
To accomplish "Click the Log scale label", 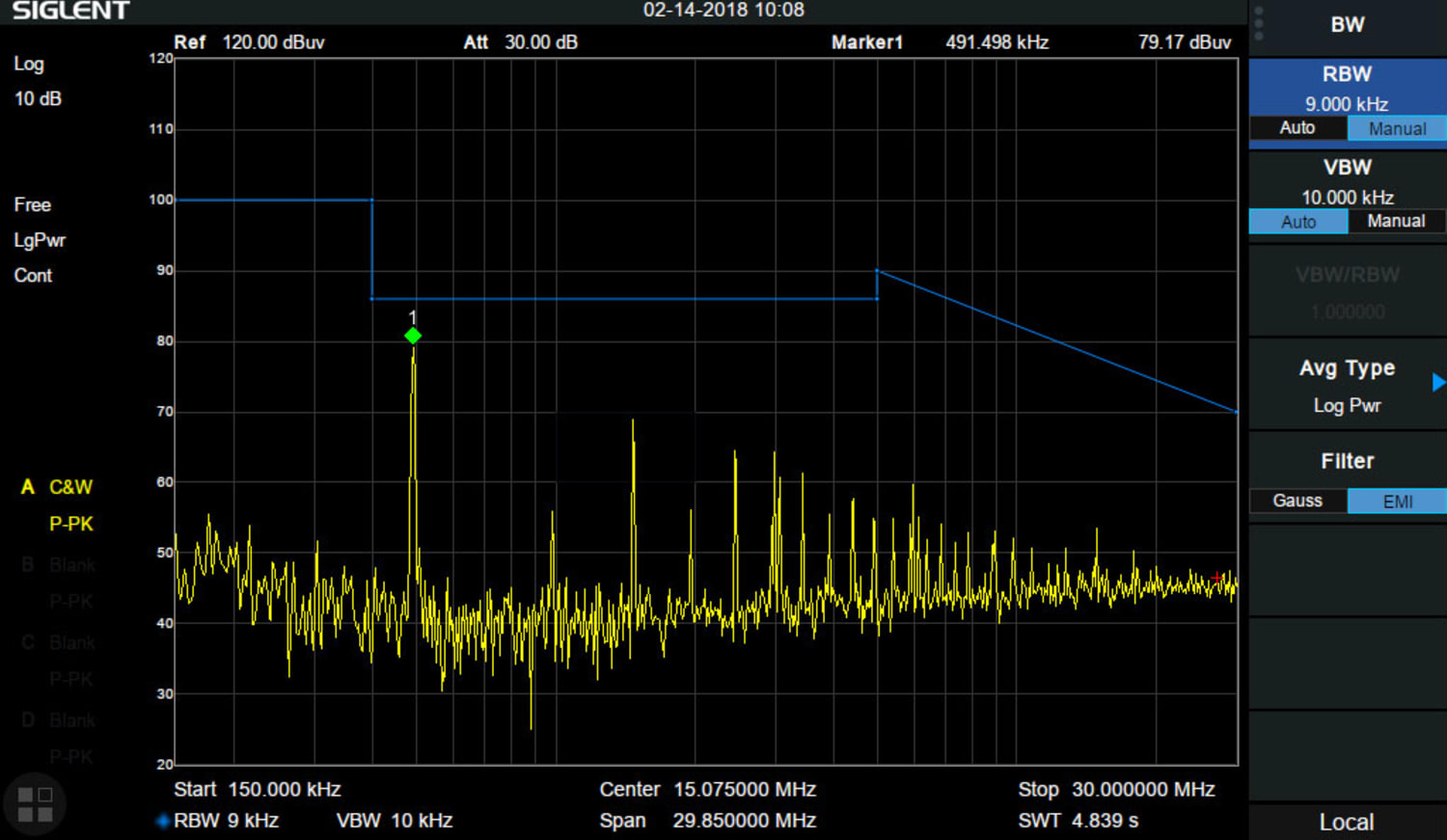I will (x=29, y=64).
